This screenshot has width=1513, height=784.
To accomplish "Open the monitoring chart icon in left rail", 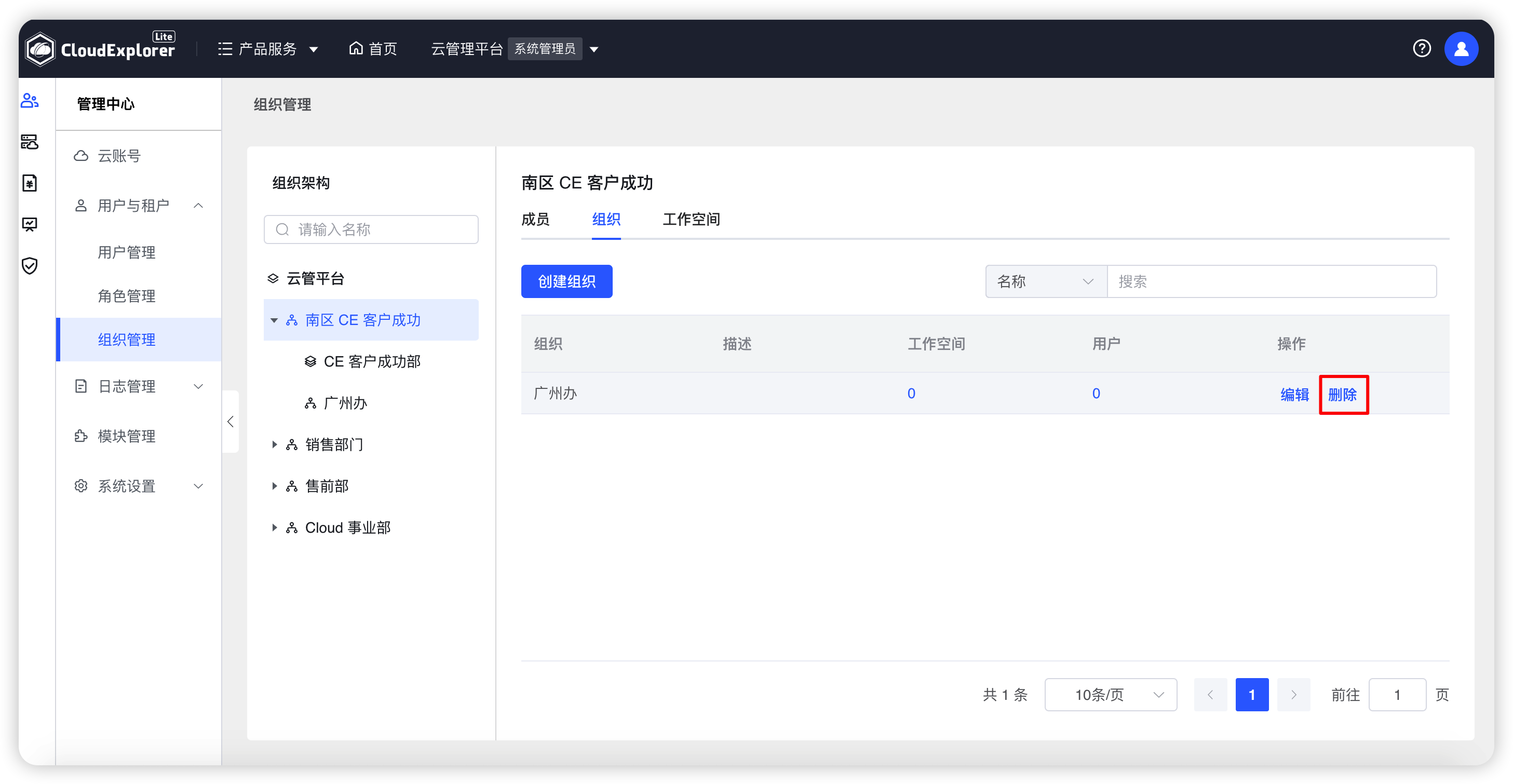I will coord(30,224).
